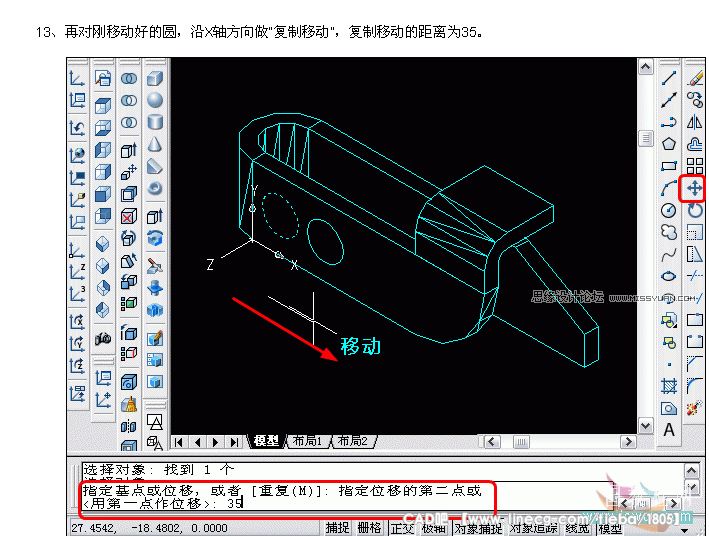Toggle 捕捉 snap mode
Viewport: 709px width, 536px height.
(x=337, y=527)
